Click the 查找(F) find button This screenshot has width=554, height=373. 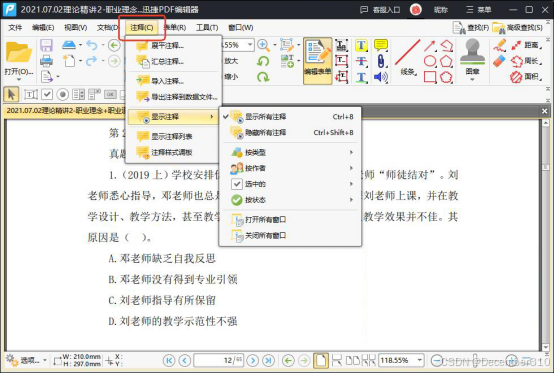click(471, 28)
